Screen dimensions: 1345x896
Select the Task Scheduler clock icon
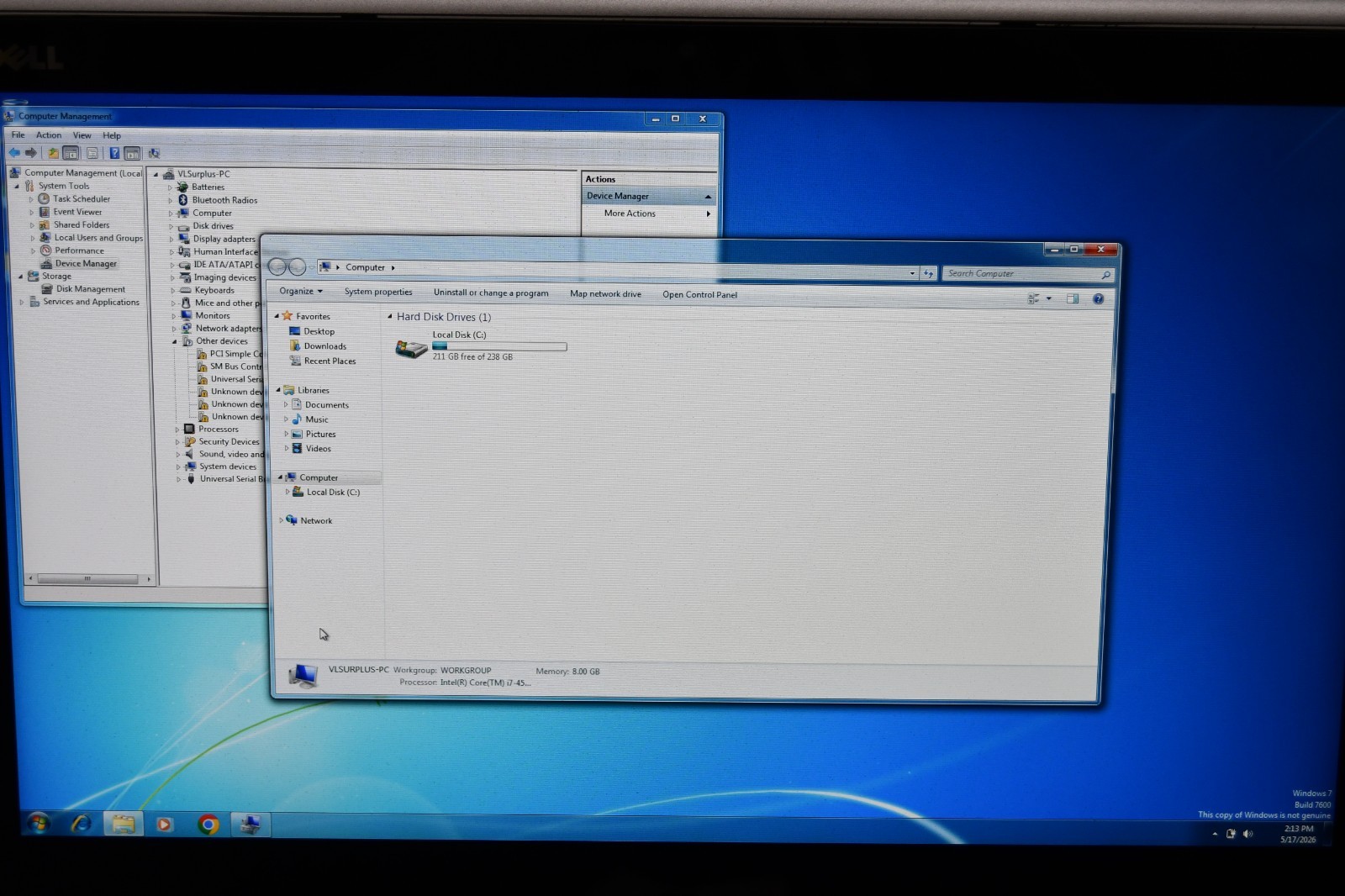pos(44,199)
